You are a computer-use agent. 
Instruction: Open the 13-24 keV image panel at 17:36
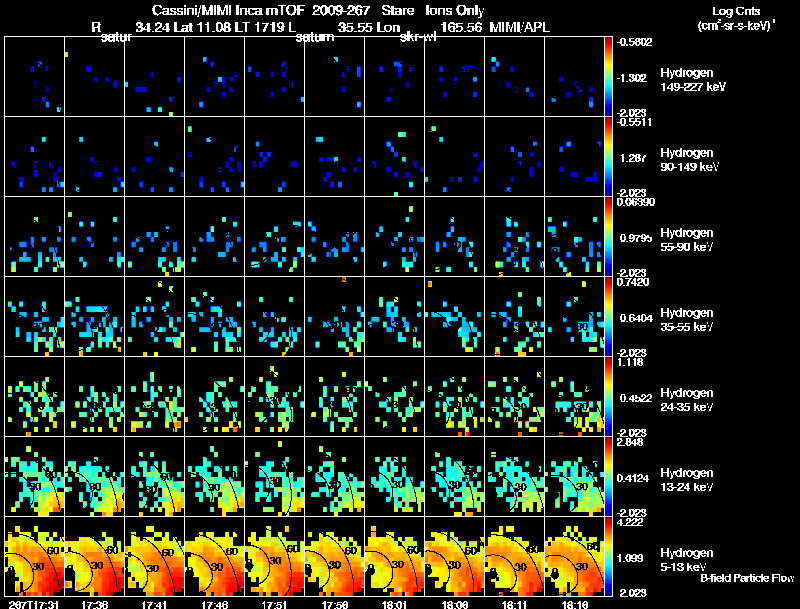[94, 477]
